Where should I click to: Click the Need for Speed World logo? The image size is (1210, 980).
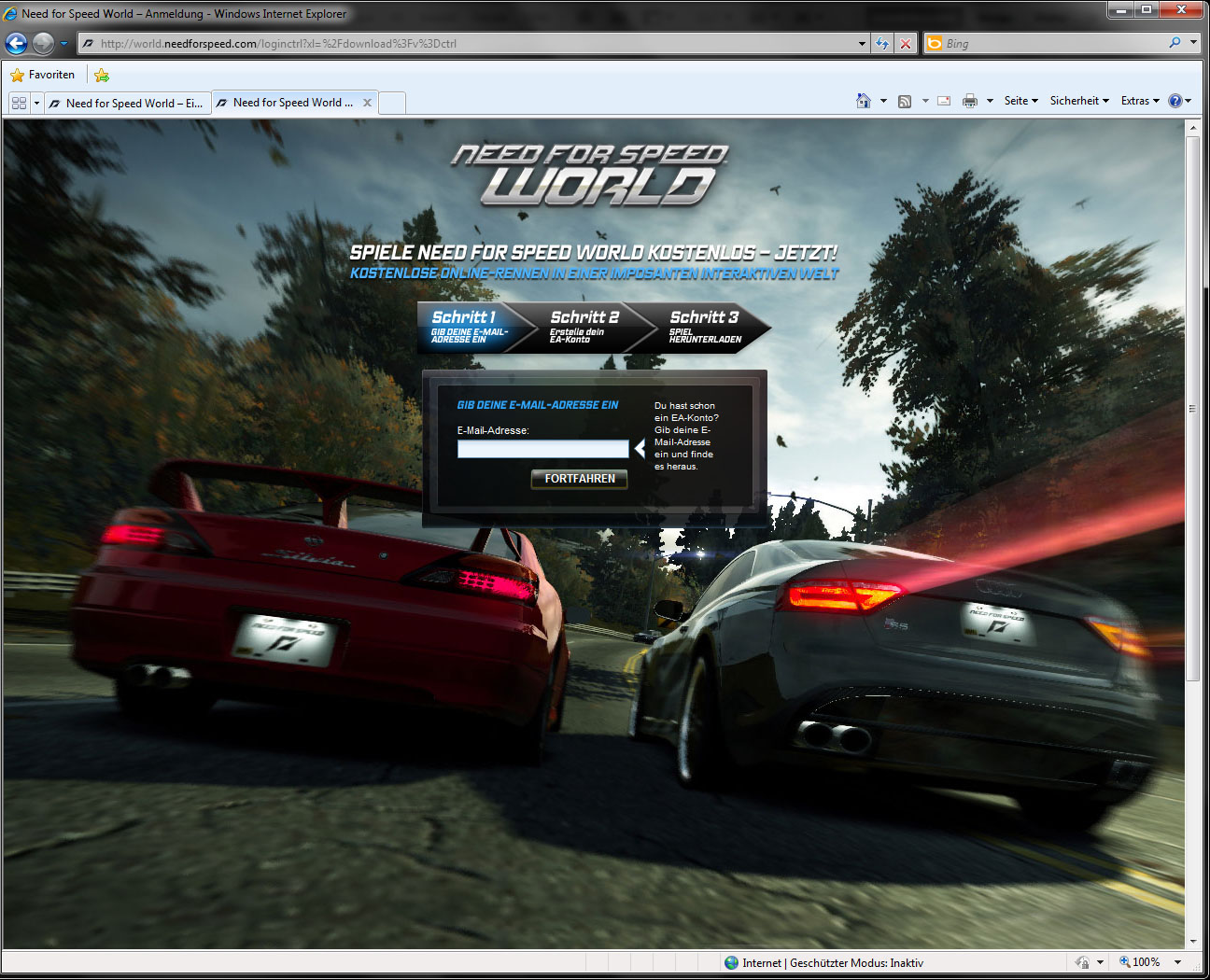[x=590, y=174]
